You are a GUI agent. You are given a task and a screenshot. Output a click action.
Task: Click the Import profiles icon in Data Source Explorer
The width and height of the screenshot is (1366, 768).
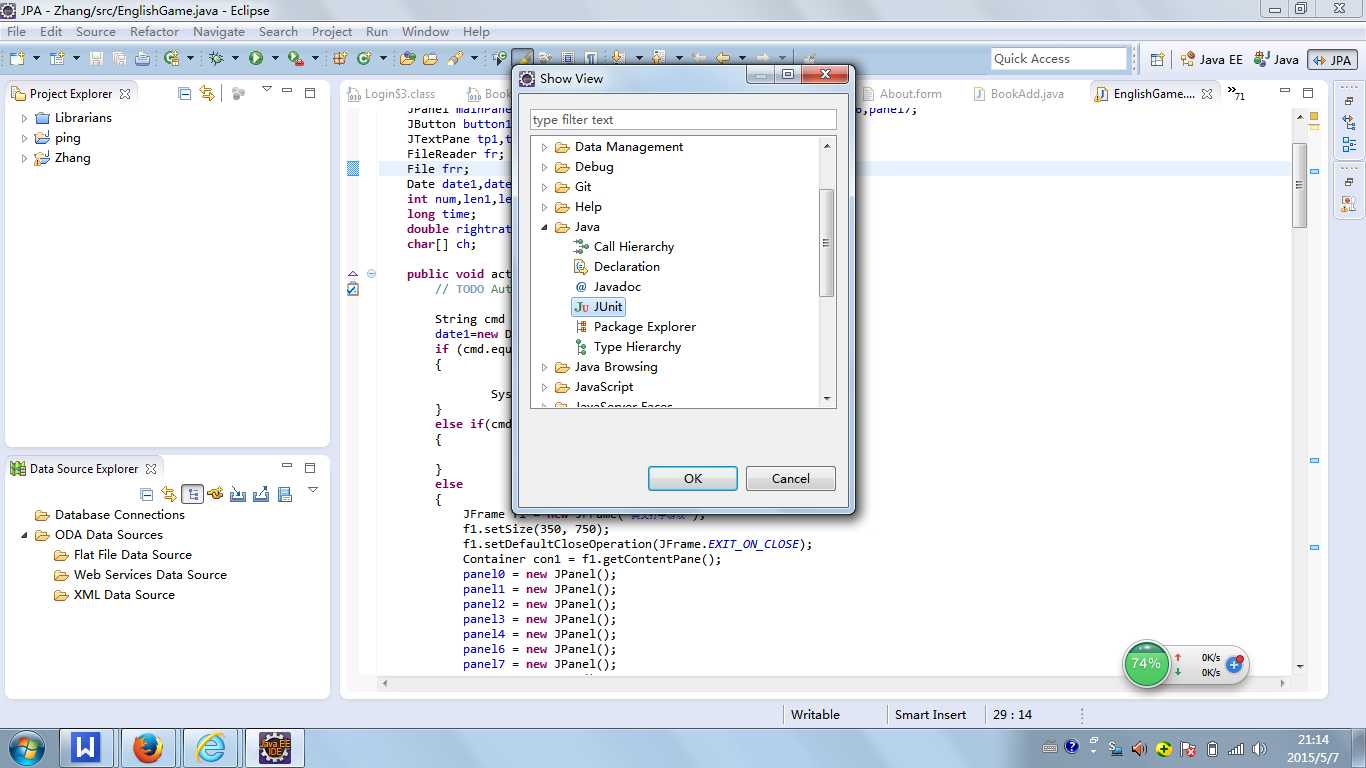pyautogui.click(x=238, y=494)
